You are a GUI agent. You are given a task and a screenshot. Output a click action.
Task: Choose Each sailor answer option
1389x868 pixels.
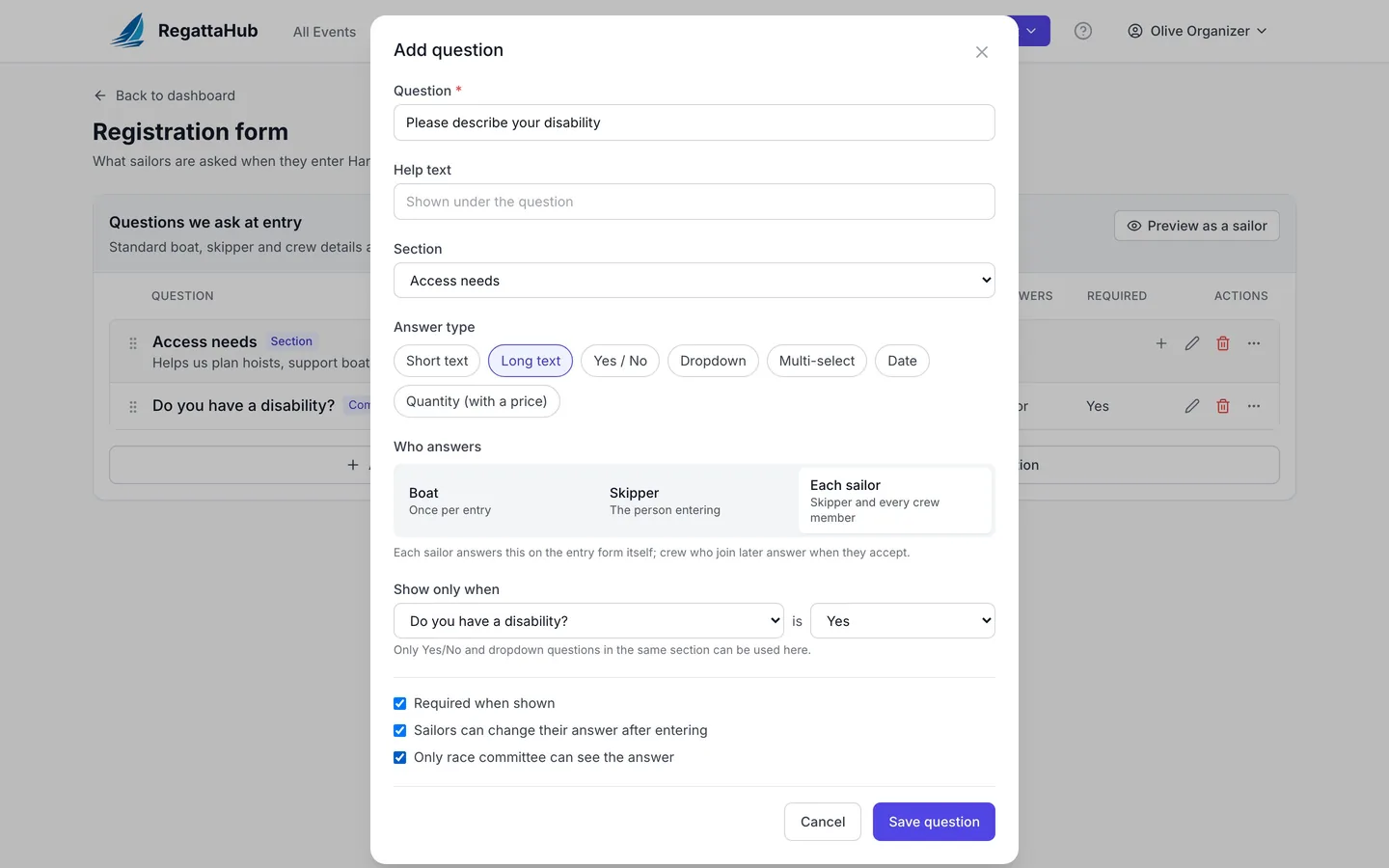[895, 501]
